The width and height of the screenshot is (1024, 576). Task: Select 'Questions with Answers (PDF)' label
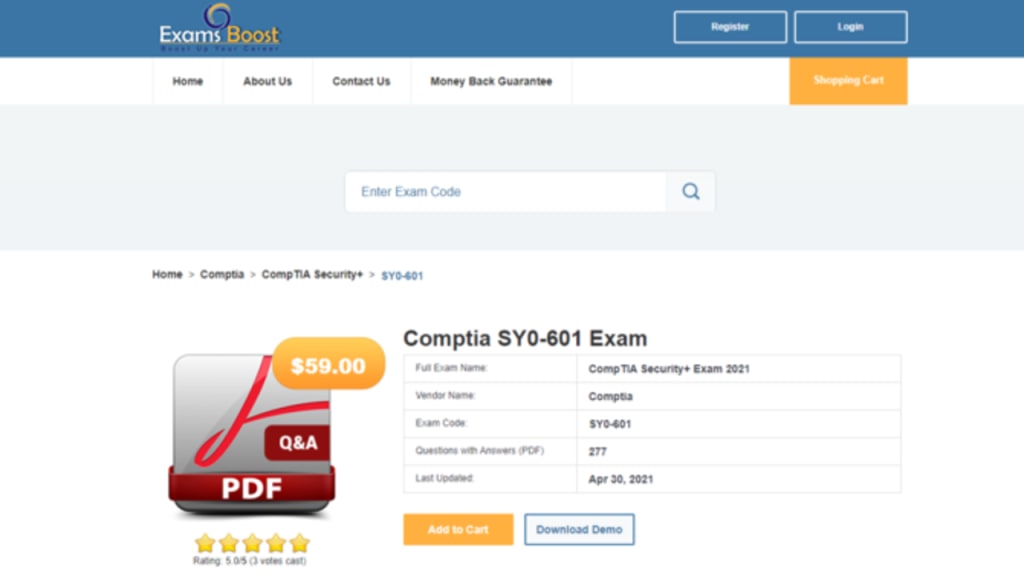pyautogui.click(x=479, y=450)
